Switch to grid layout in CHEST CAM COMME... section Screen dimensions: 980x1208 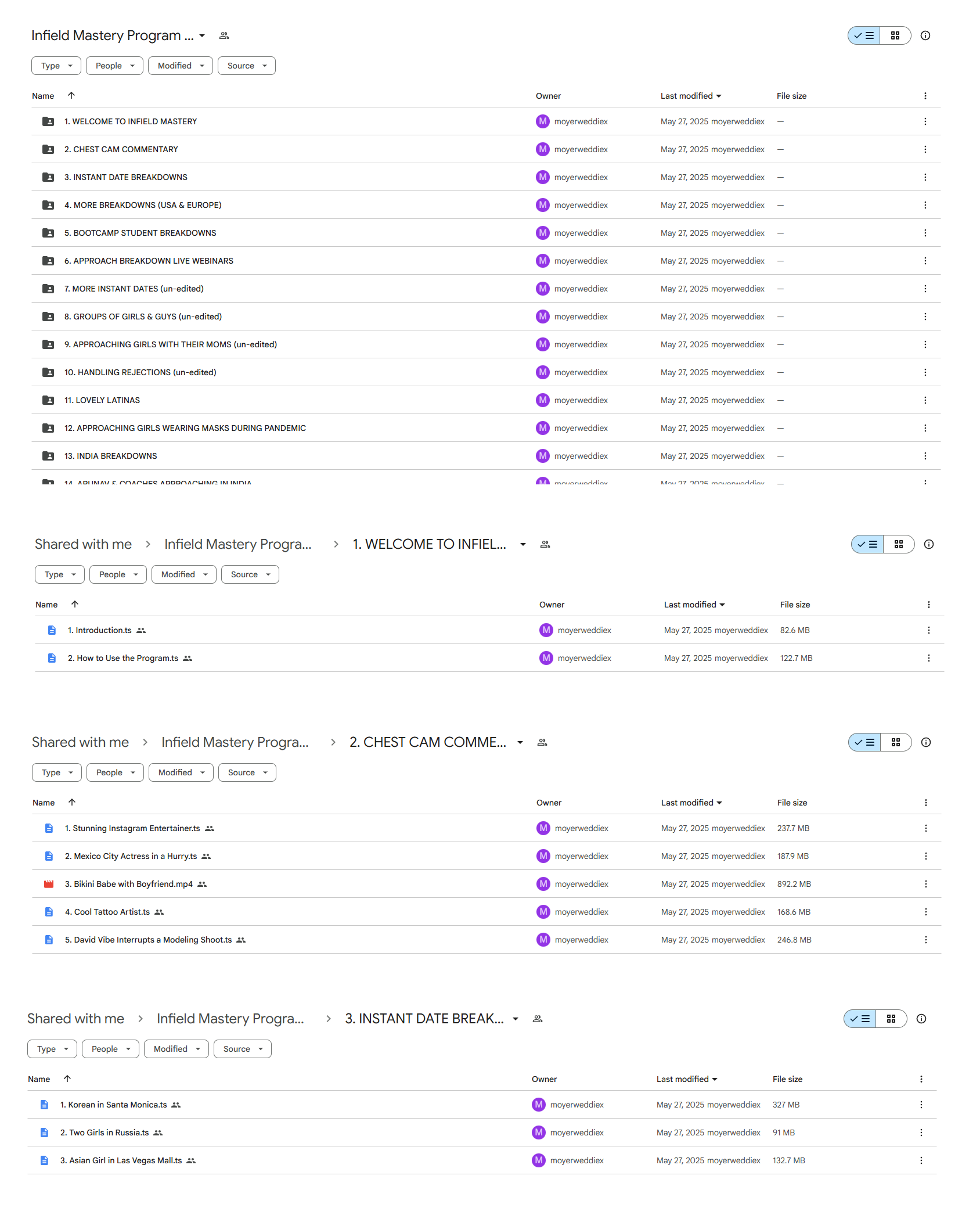(x=896, y=742)
